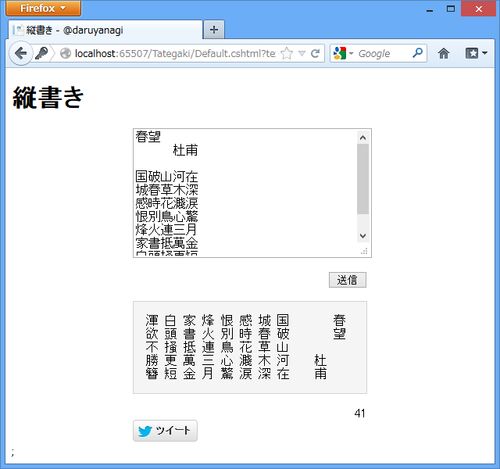
Task: Click the key-shaped site identity icon
Action: pos(42,53)
